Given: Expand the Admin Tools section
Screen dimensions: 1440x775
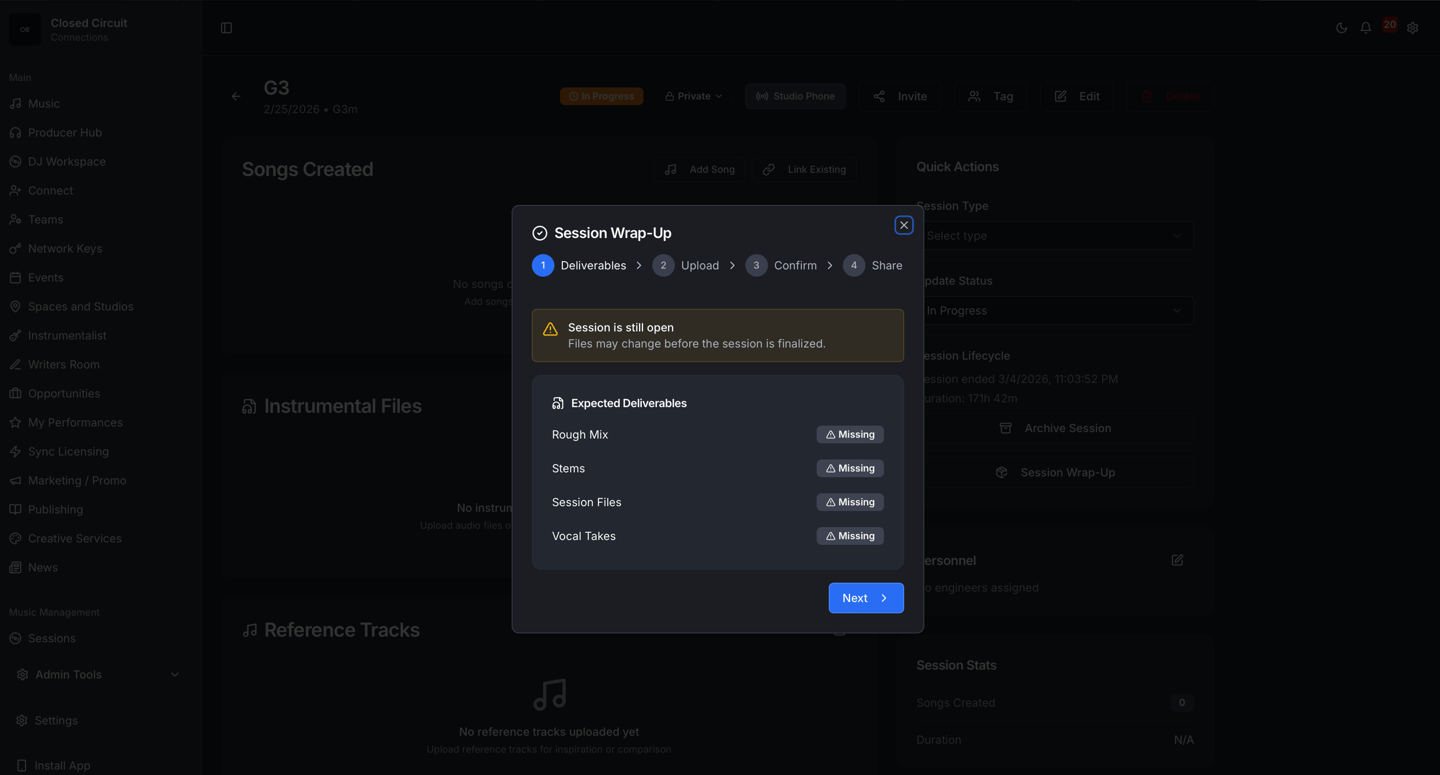Looking at the screenshot, I should tap(98, 675).
